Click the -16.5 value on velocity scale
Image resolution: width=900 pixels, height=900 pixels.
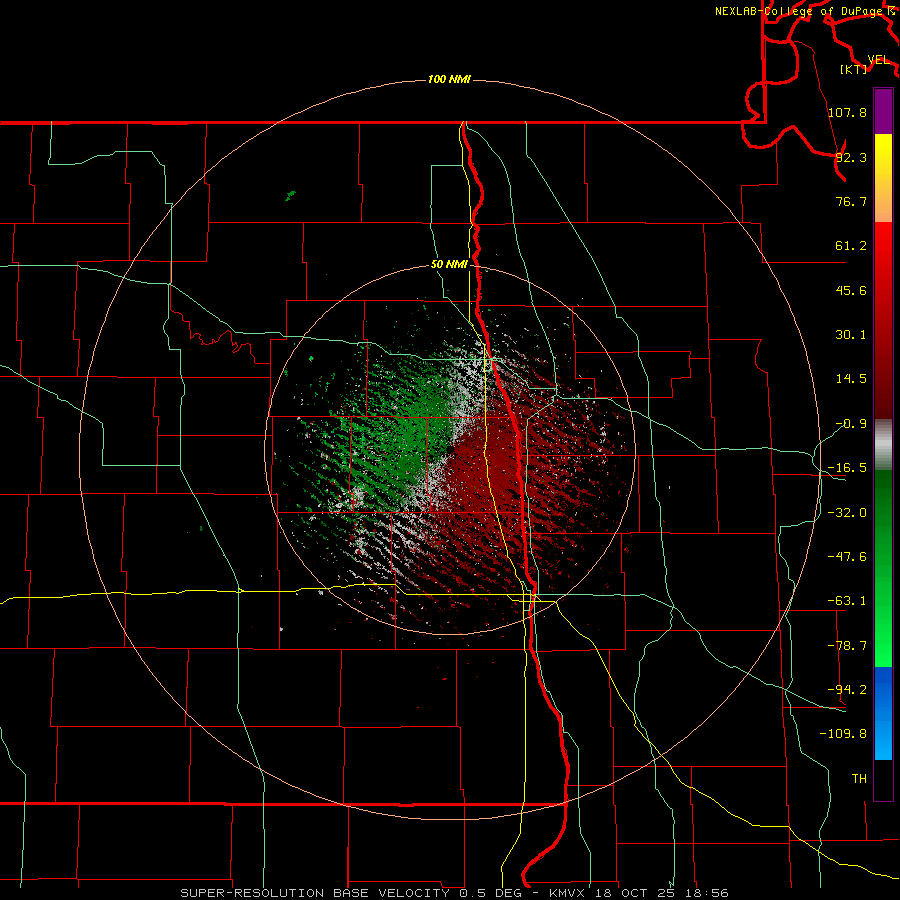tap(847, 468)
